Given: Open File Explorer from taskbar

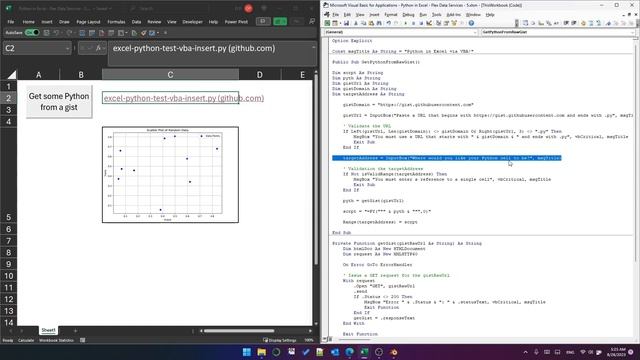Looking at the screenshot, I should pos(261,352).
